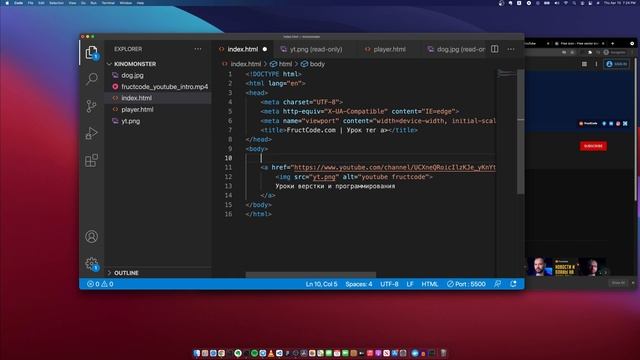Split the editor to the right
Viewport: 640px width, 360px height.
click(495, 49)
